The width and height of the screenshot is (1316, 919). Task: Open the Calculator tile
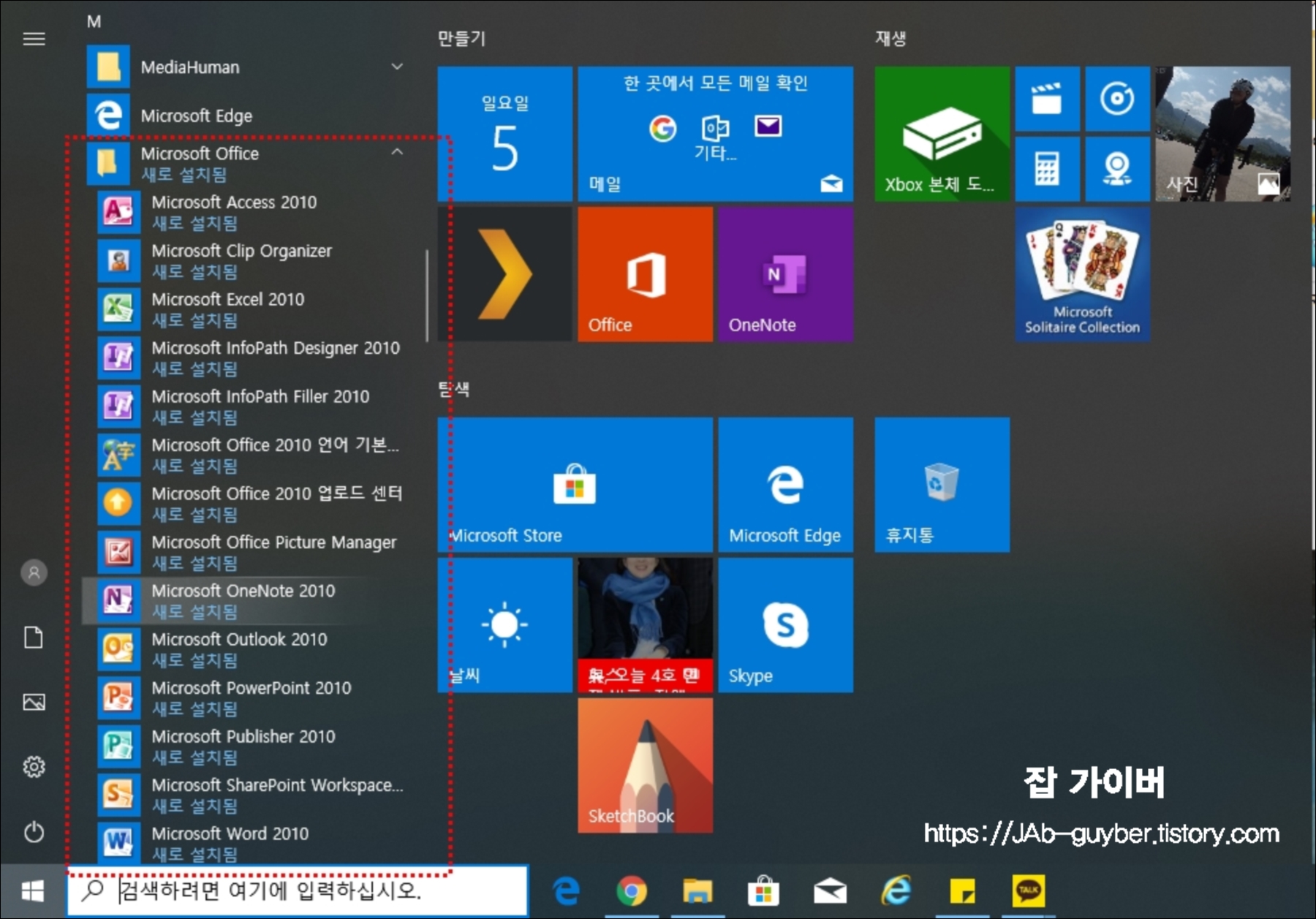point(1047,169)
